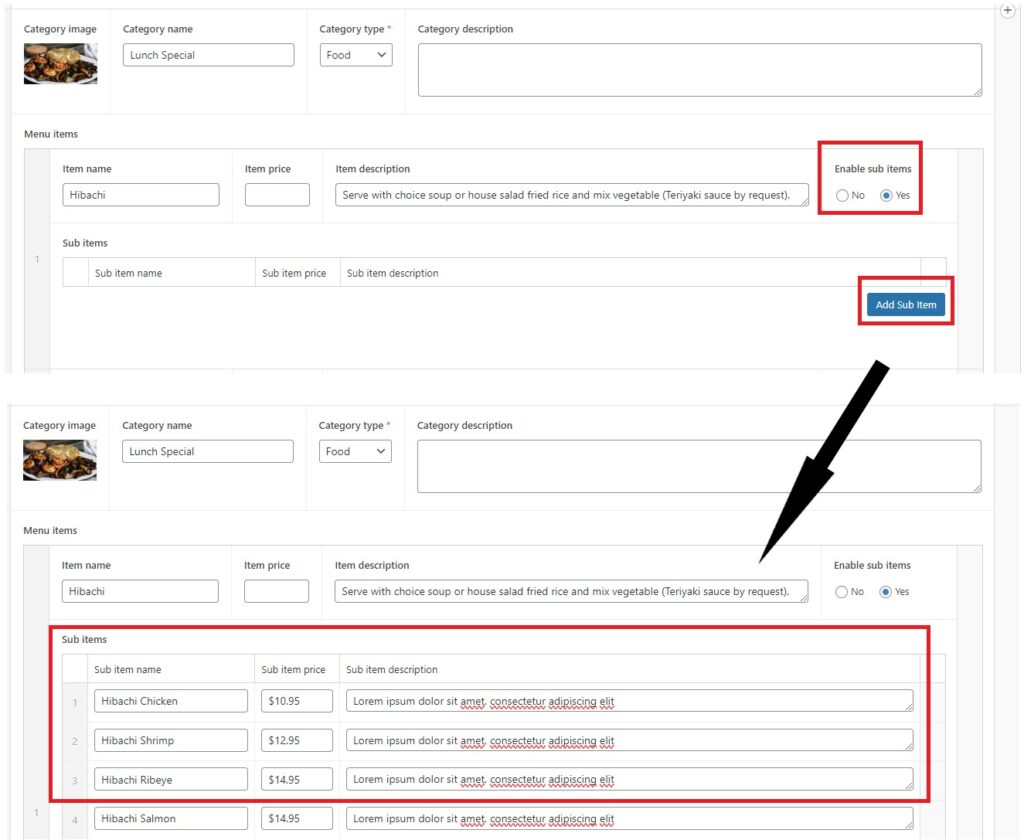1024x840 pixels.
Task: Open Category type dropdown in the lower form
Action: pyautogui.click(x=355, y=452)
